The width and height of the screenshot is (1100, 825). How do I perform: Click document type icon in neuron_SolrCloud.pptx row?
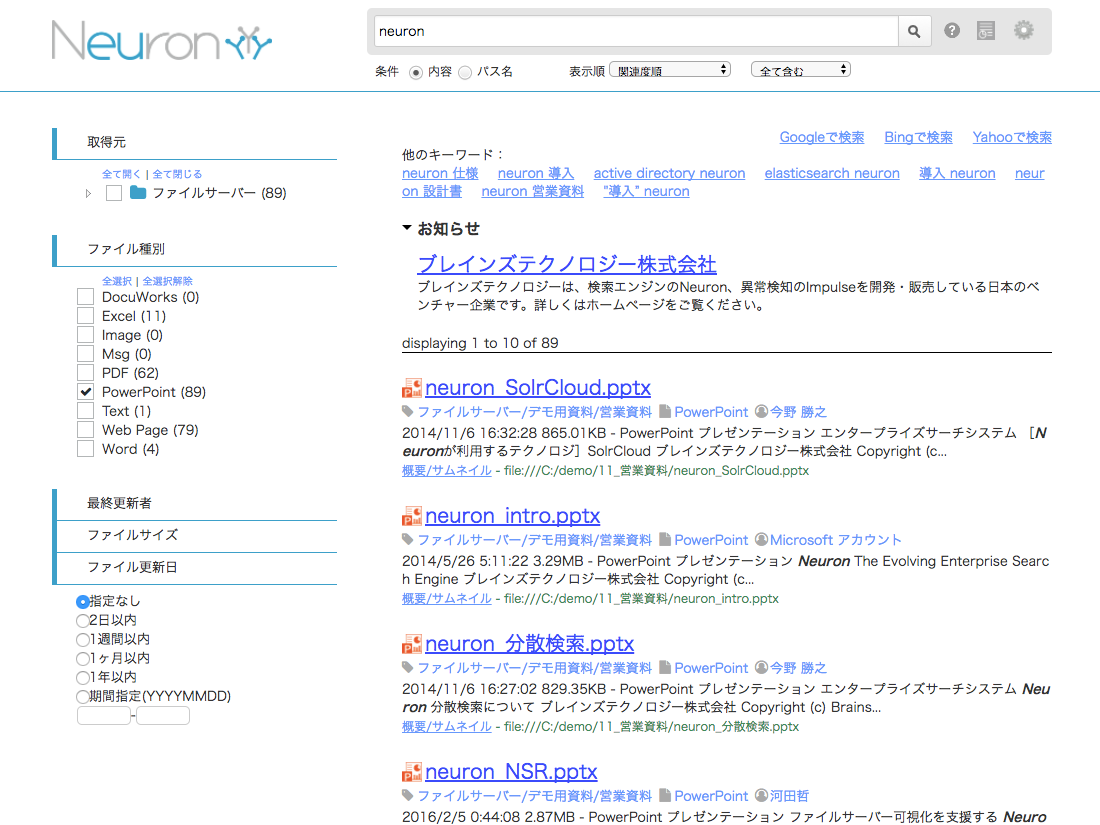pos(664,411)
